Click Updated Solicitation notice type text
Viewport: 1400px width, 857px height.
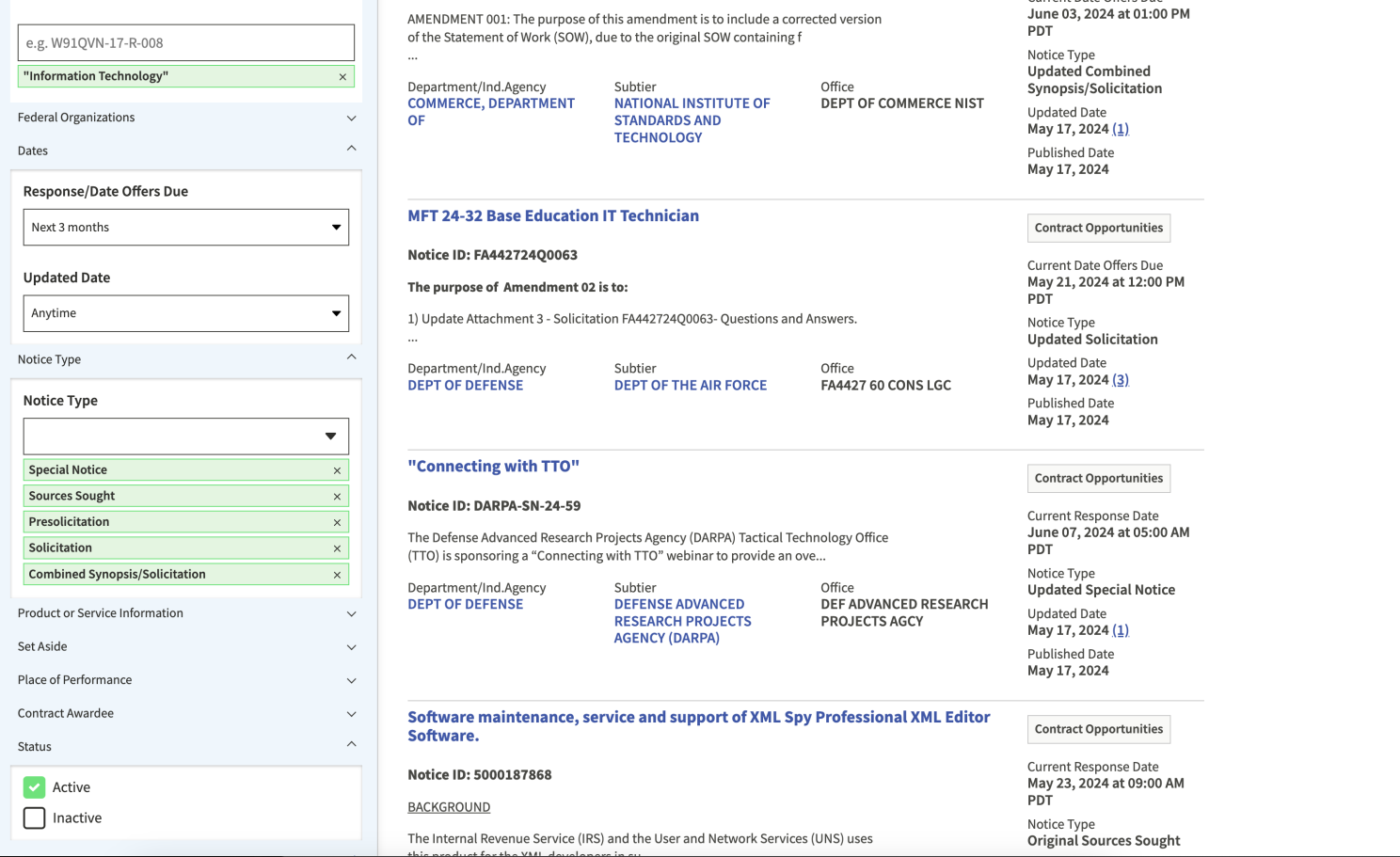1092,340
